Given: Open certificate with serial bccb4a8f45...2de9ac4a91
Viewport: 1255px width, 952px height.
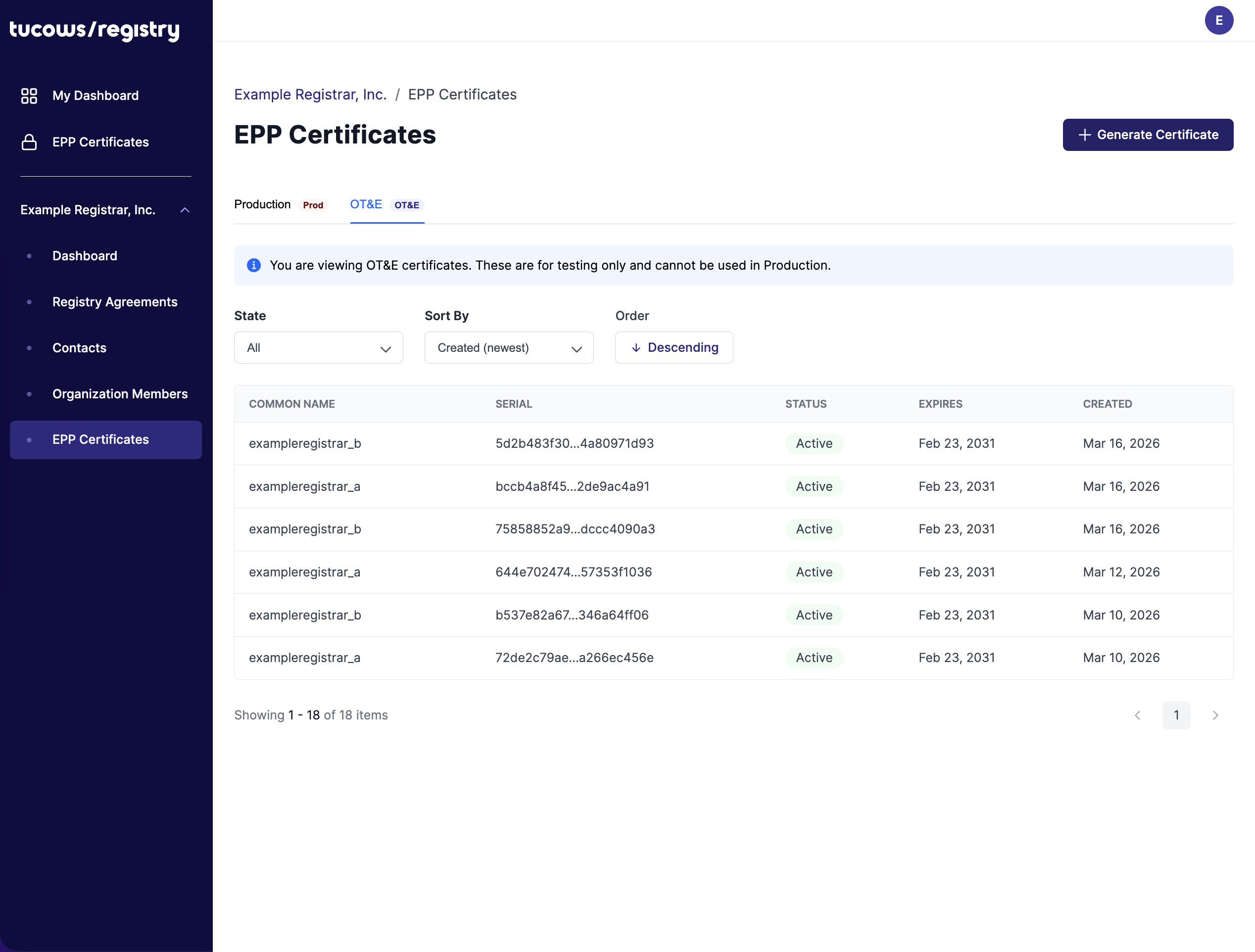Looking at the screenshot, I should pyautogui.click(x=733, y=486).
